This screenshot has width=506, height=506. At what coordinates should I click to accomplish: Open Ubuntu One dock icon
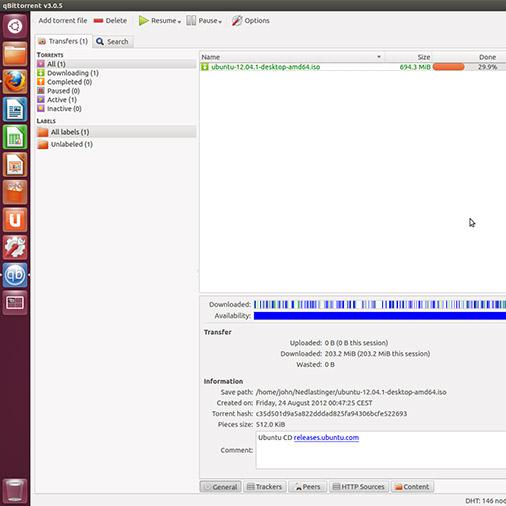pos(15,220)
